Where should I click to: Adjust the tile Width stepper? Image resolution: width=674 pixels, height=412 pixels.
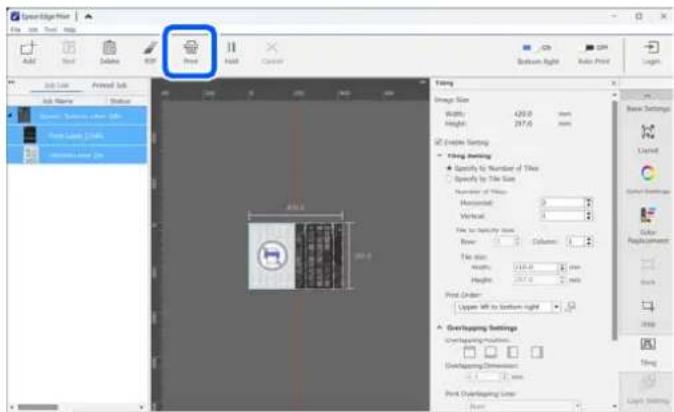pyautogui.click(x=562, y=267)
